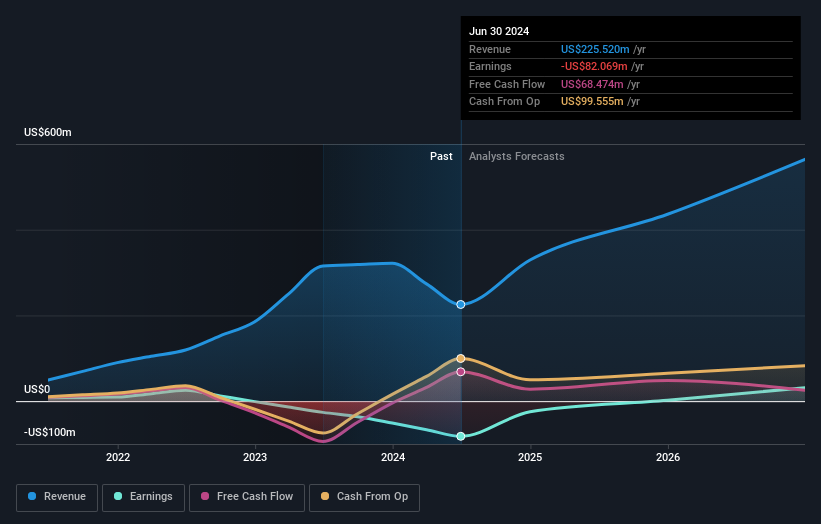
Task: Click the 2022 x-axis label
Action: 118,458
